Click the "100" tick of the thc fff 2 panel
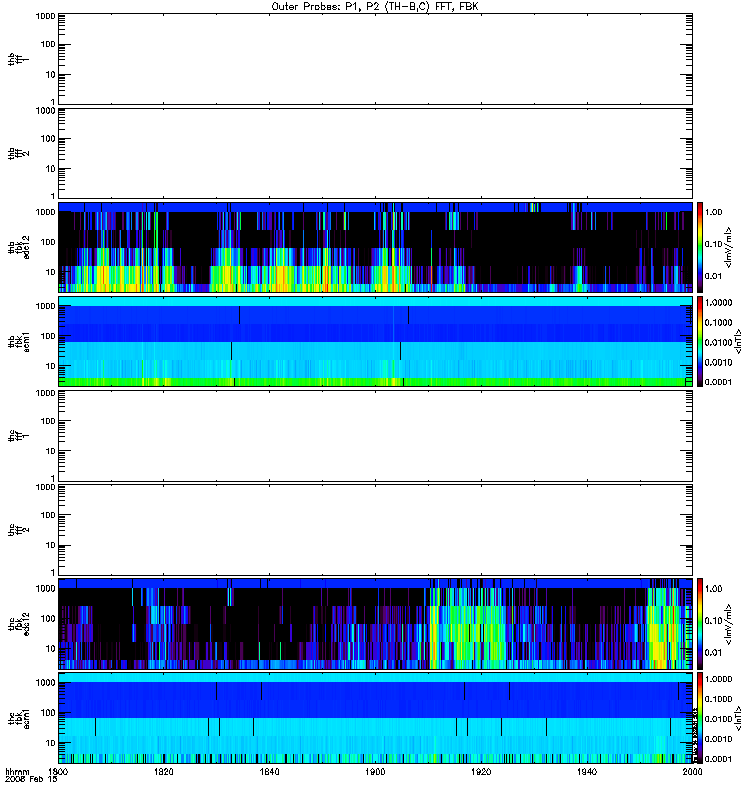 click(x=48, y=515)
